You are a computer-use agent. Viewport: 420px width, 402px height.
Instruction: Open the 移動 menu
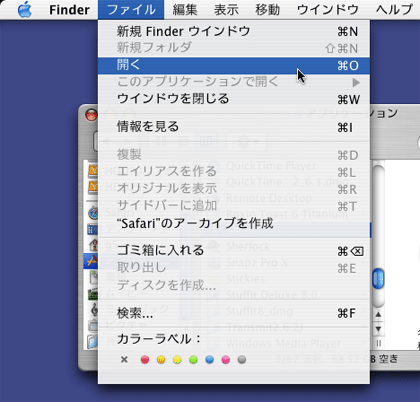268,10
